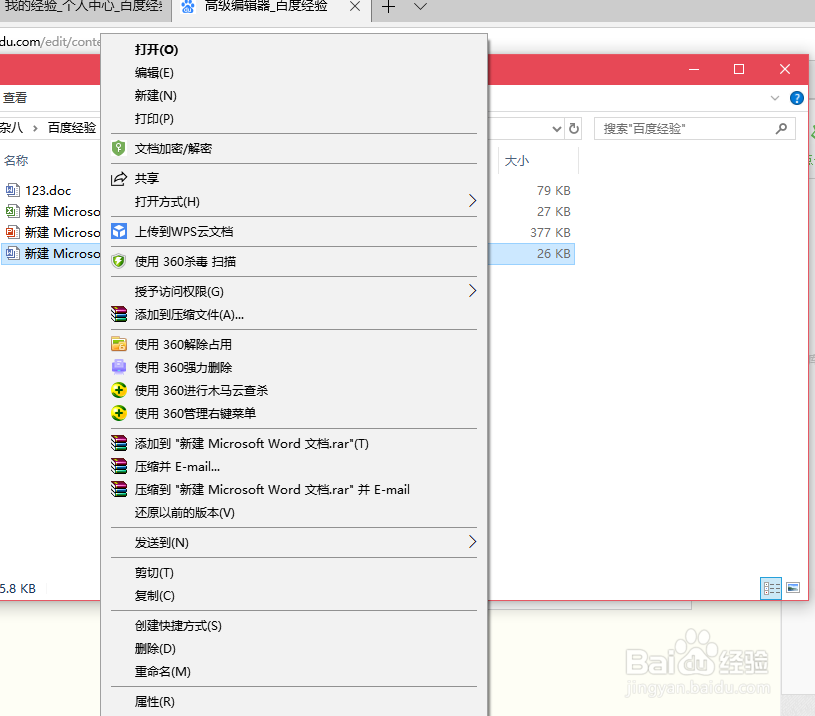This screenshot has height=716, width=815.
Task: Click the WinRAR icon beside 添加到 新建 Microsoft Word 文档.rar
Action: (x=119, y=443)
